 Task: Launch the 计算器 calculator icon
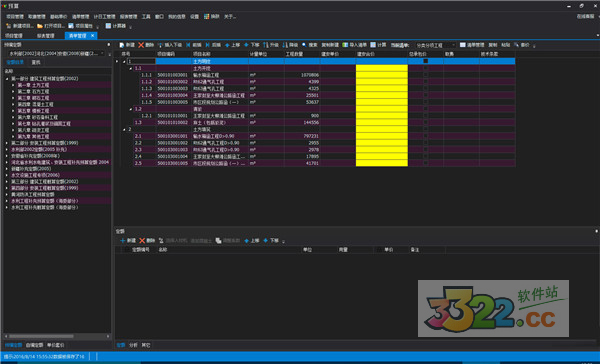[108, 26]
